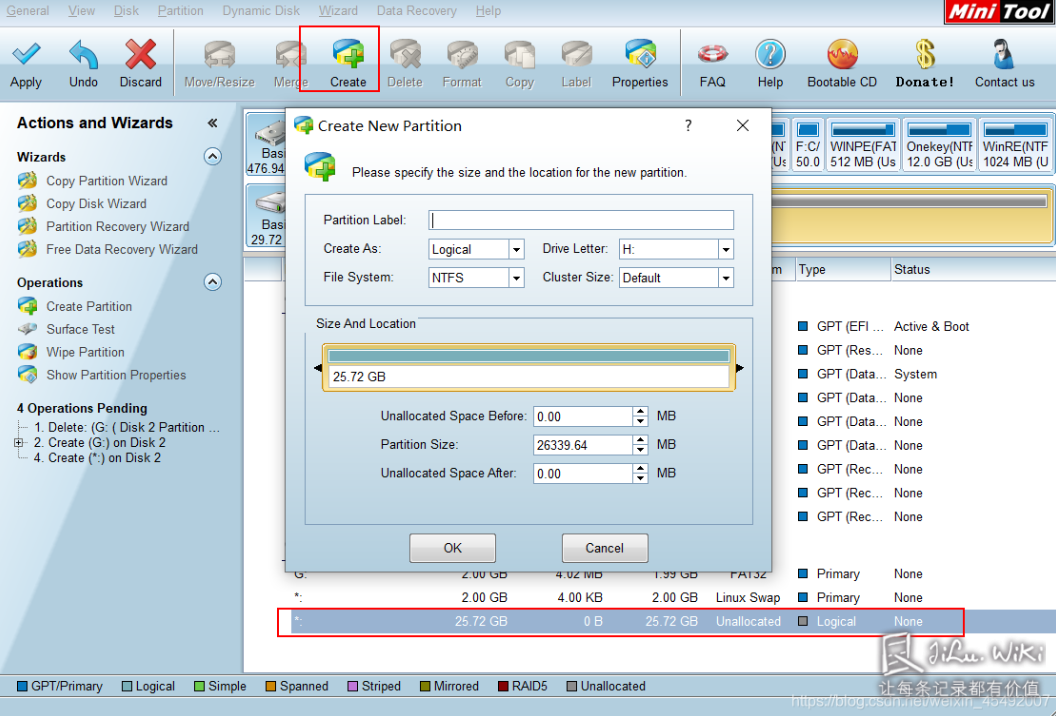This screenshot has height=716, width=1056.
Task: Click Wipe Partition operation
Action: [x=85, y=352]
